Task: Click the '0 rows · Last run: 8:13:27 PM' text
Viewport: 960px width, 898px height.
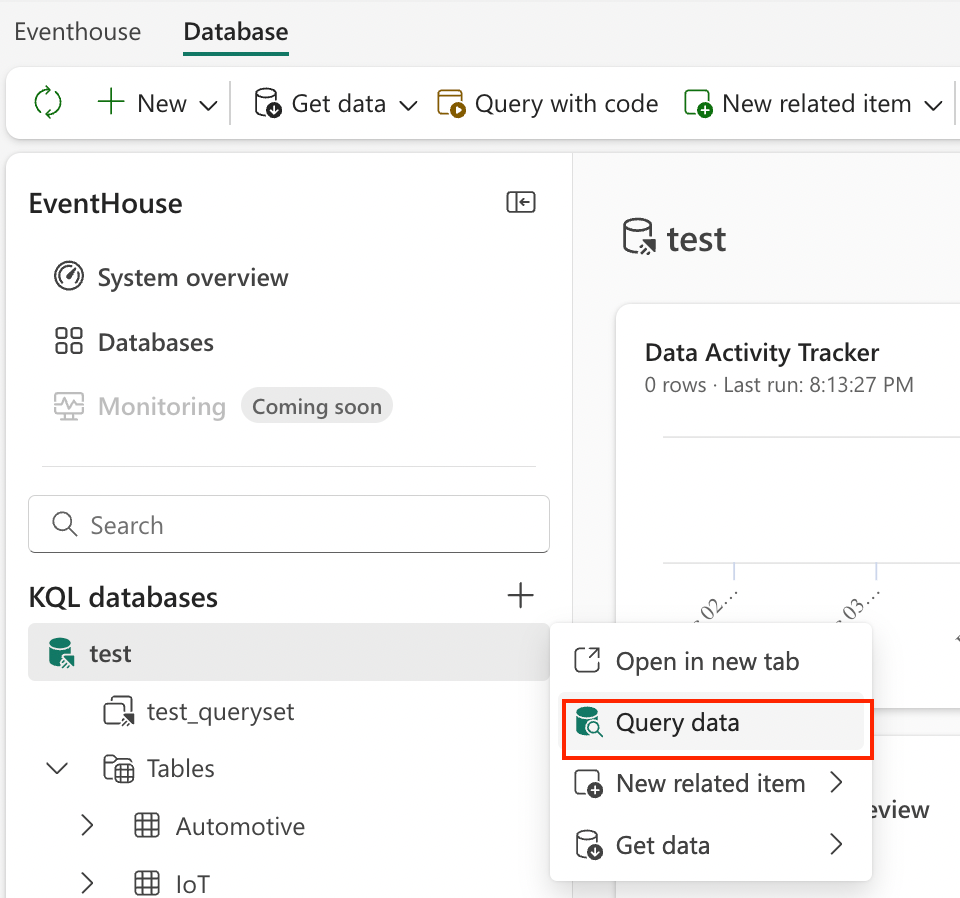Action: tap(779, 384)
